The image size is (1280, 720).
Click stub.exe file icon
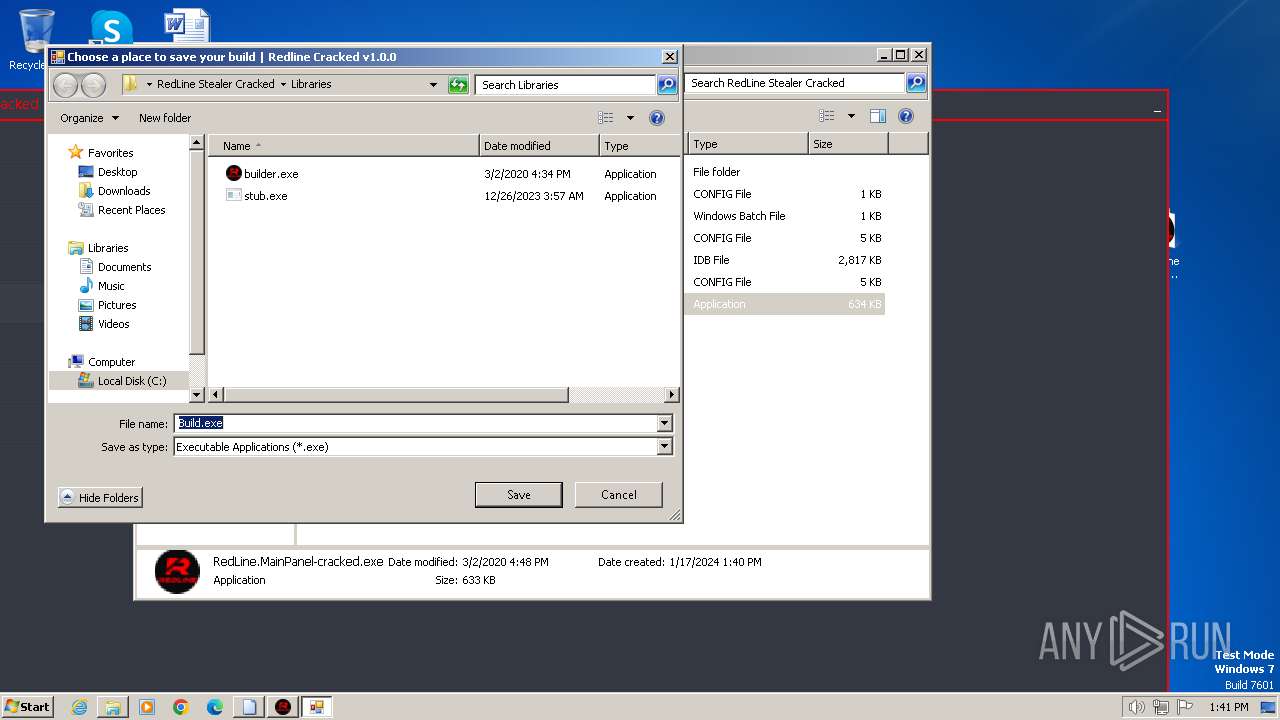tap(234, 195)
